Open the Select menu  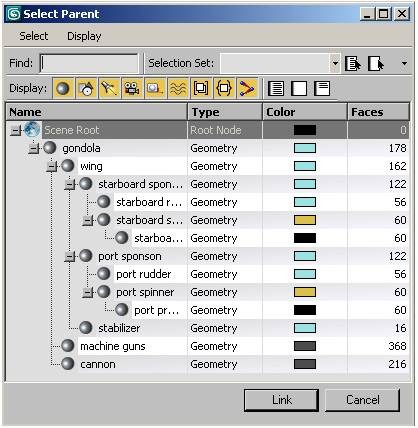pyautogui.click(x=34, y=36)
